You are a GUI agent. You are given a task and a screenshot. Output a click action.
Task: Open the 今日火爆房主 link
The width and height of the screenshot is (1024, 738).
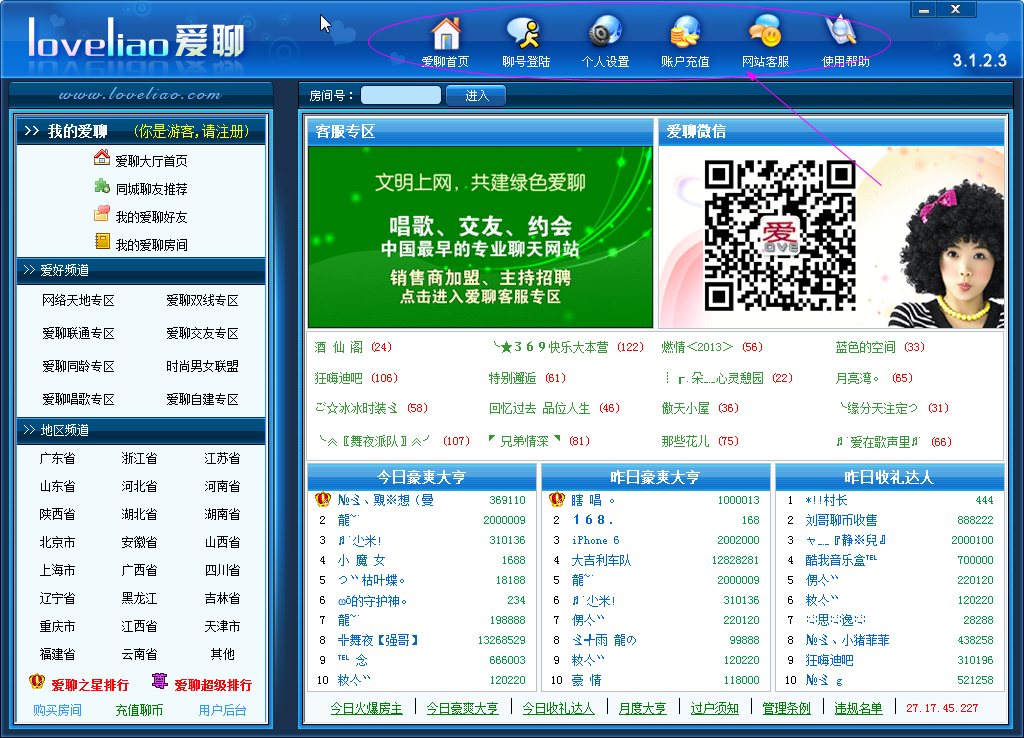click(366, 709)
